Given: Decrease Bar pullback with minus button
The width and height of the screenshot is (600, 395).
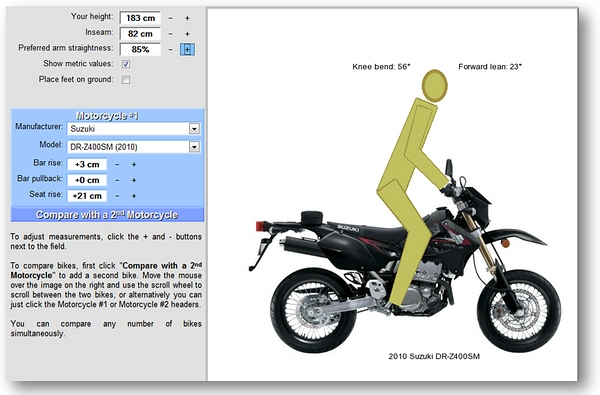Looking at the screenshot, I should [117, 180].
